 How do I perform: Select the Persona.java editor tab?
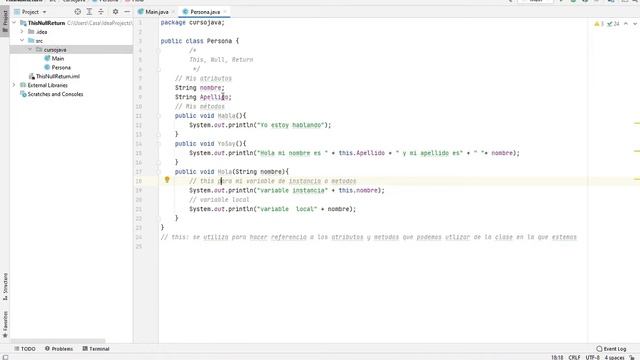tap(205, 12)
